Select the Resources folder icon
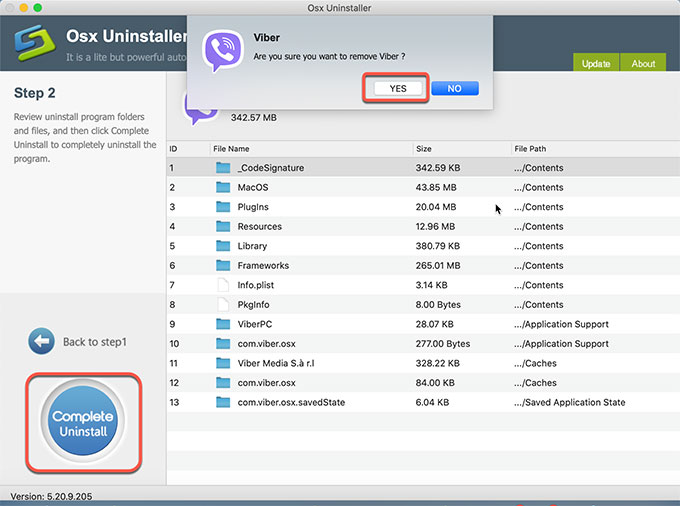The height and width of the screenshot is (506, 680). [223, 226]
